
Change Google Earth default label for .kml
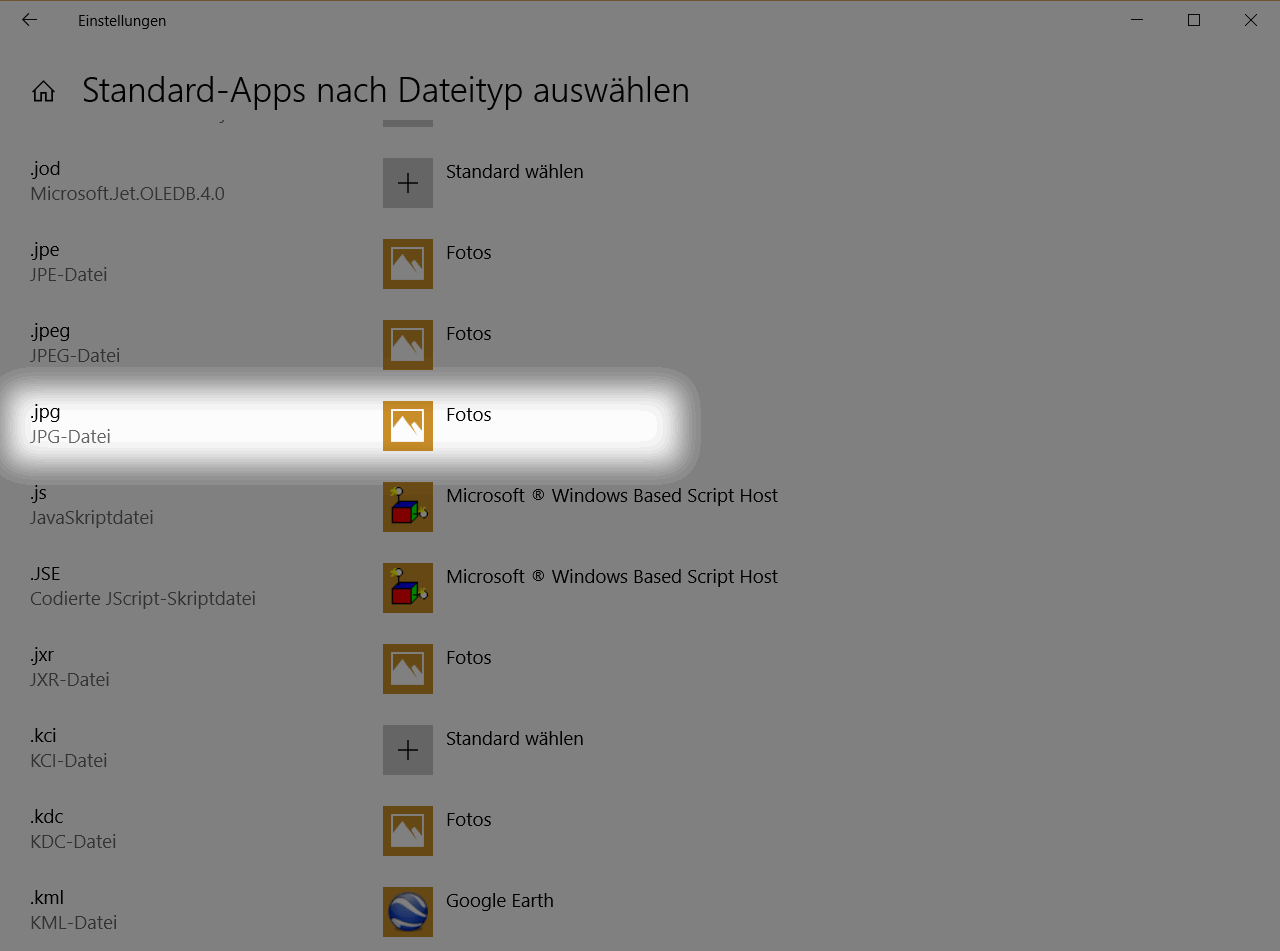[500, 901]
